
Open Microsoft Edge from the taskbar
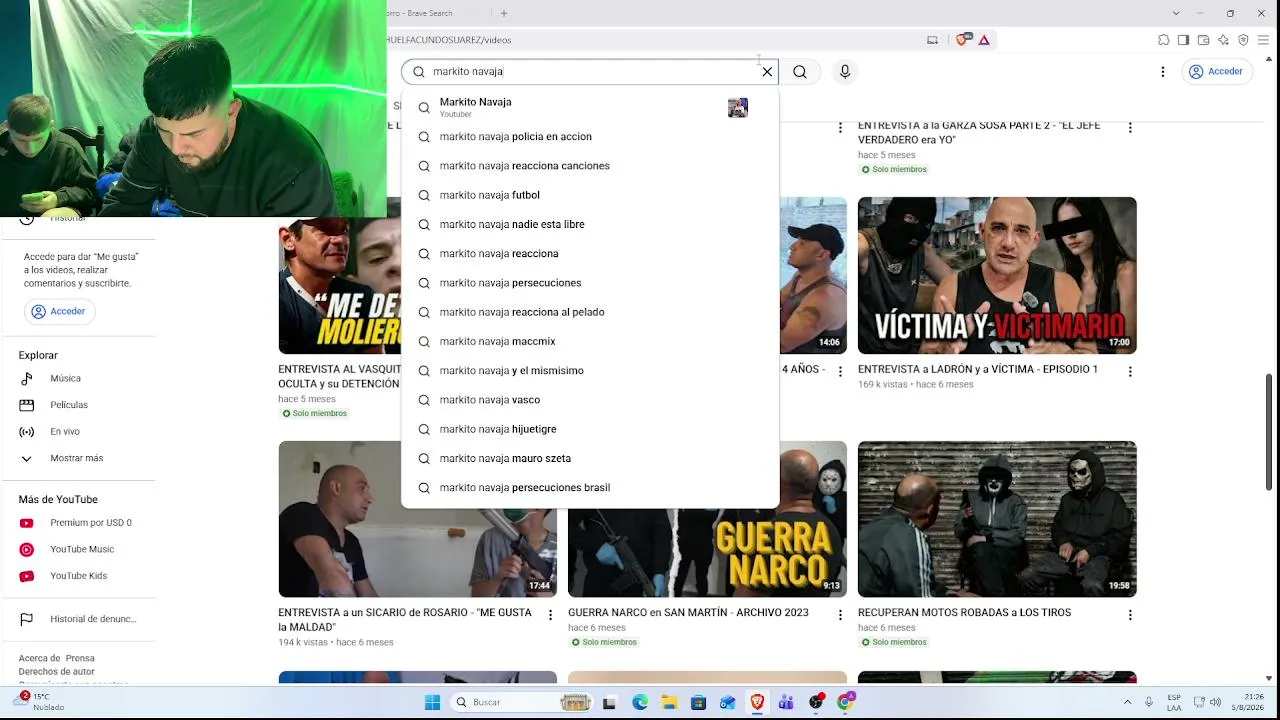pyautogui.click(x=640, y=702)
